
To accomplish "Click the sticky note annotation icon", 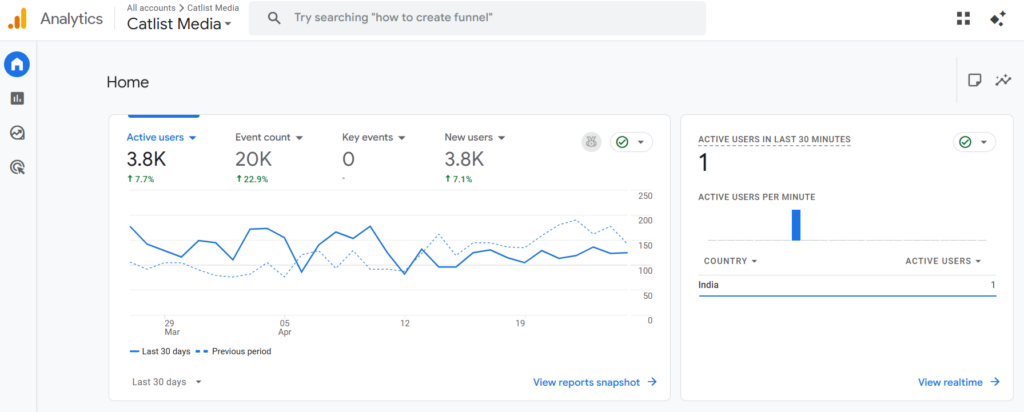I will [974, 80].
